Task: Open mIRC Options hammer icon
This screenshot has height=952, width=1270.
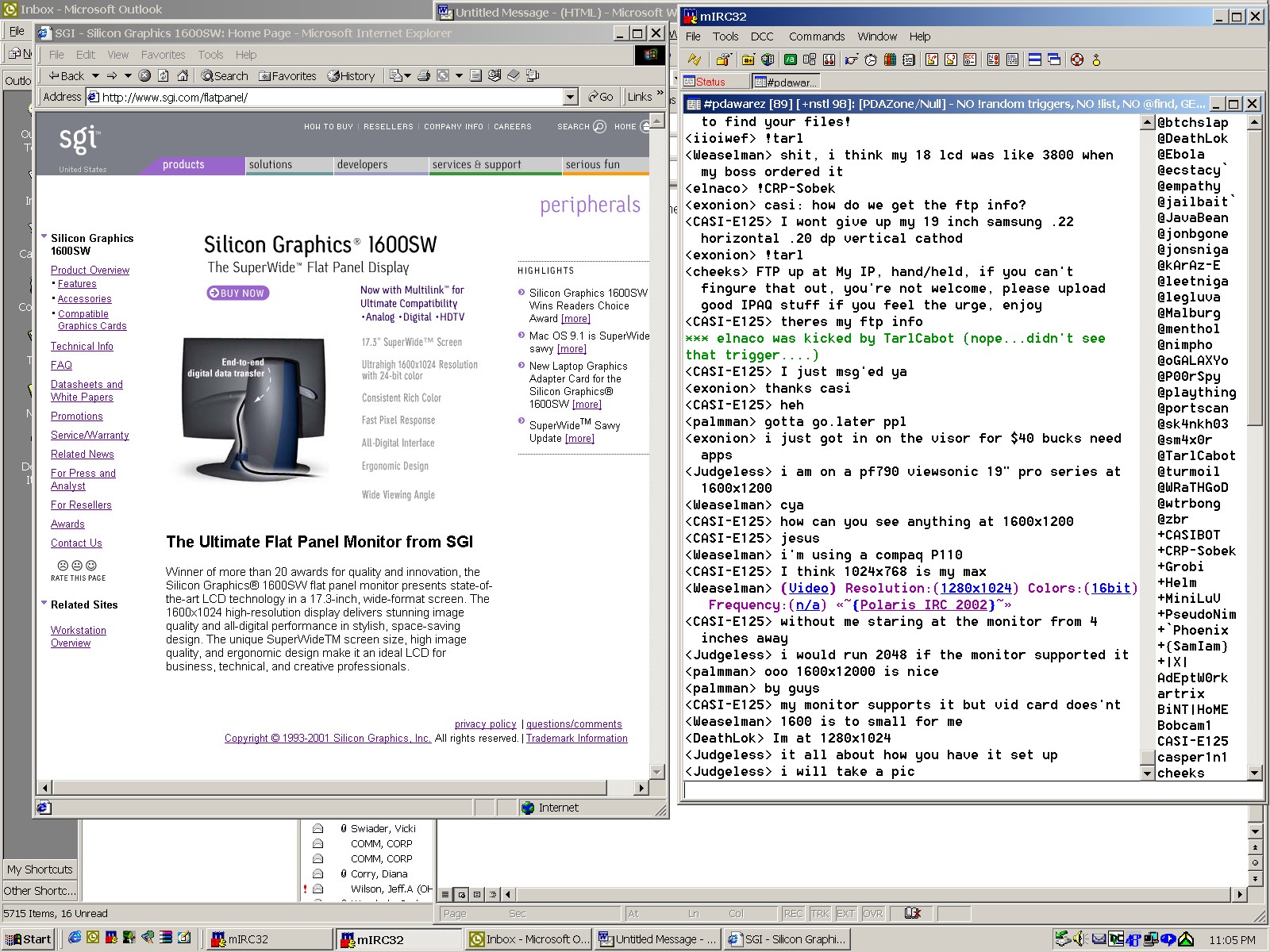Action: click(722, 59)
